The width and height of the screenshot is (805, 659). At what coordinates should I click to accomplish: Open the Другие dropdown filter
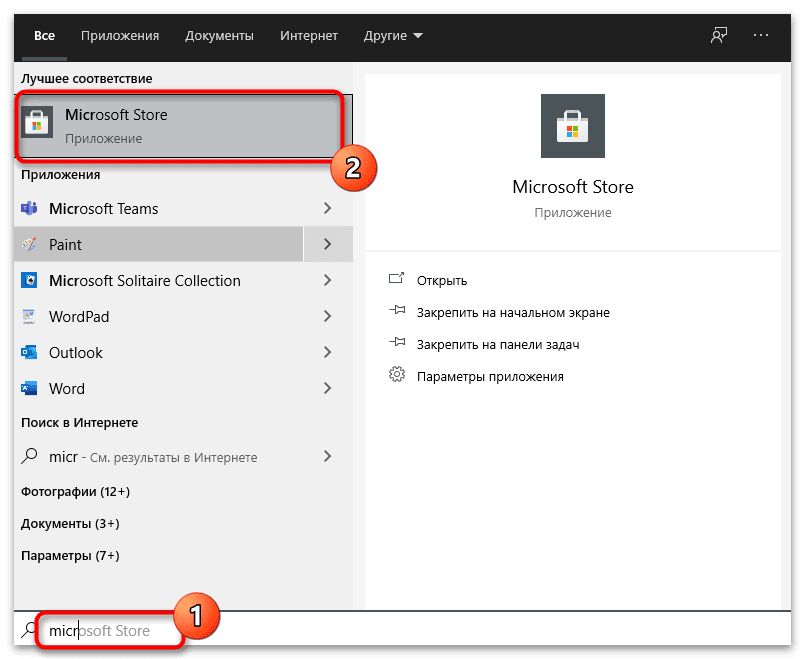[x=393, y=35]
